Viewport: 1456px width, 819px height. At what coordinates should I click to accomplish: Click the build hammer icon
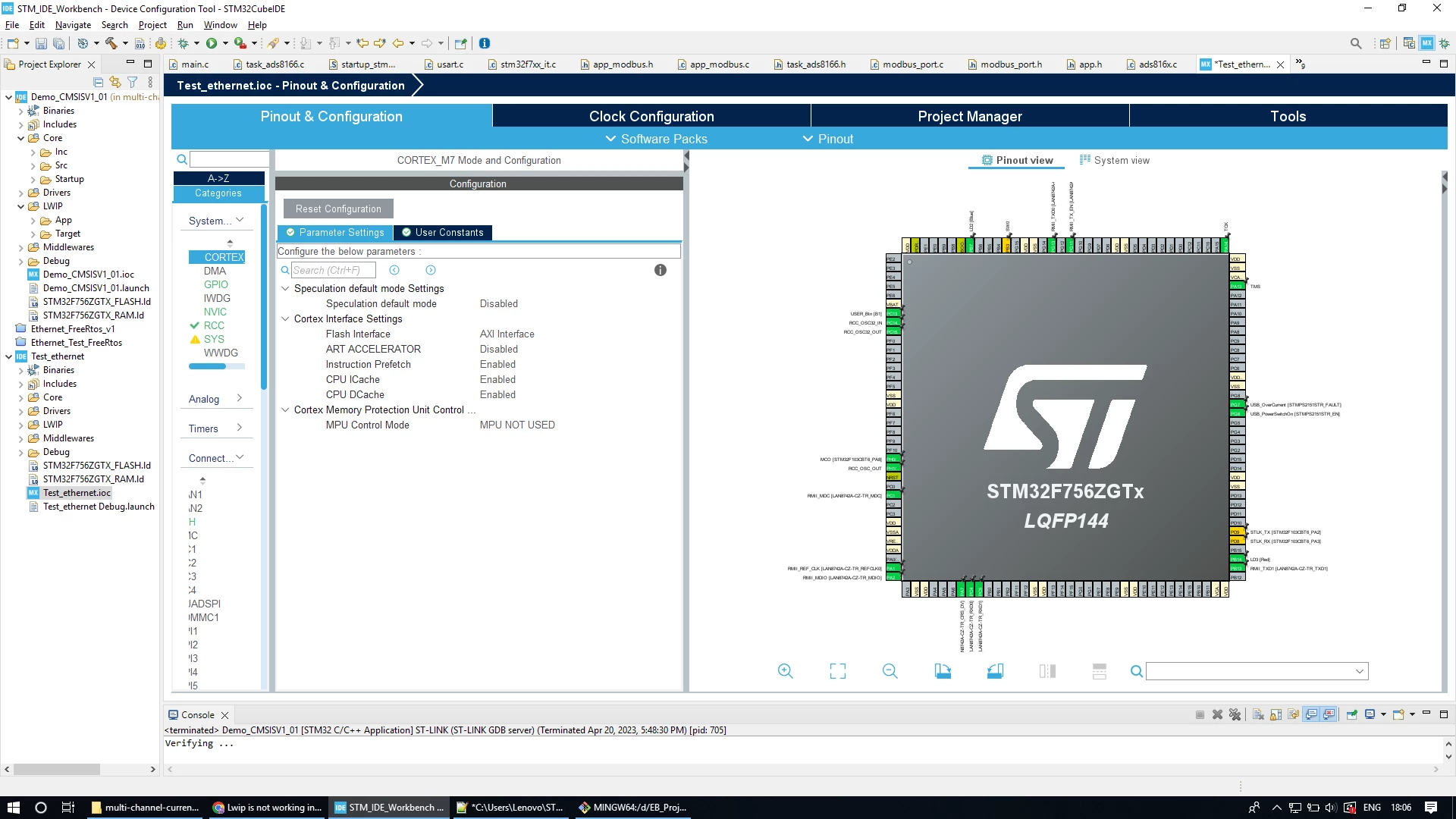111,43
